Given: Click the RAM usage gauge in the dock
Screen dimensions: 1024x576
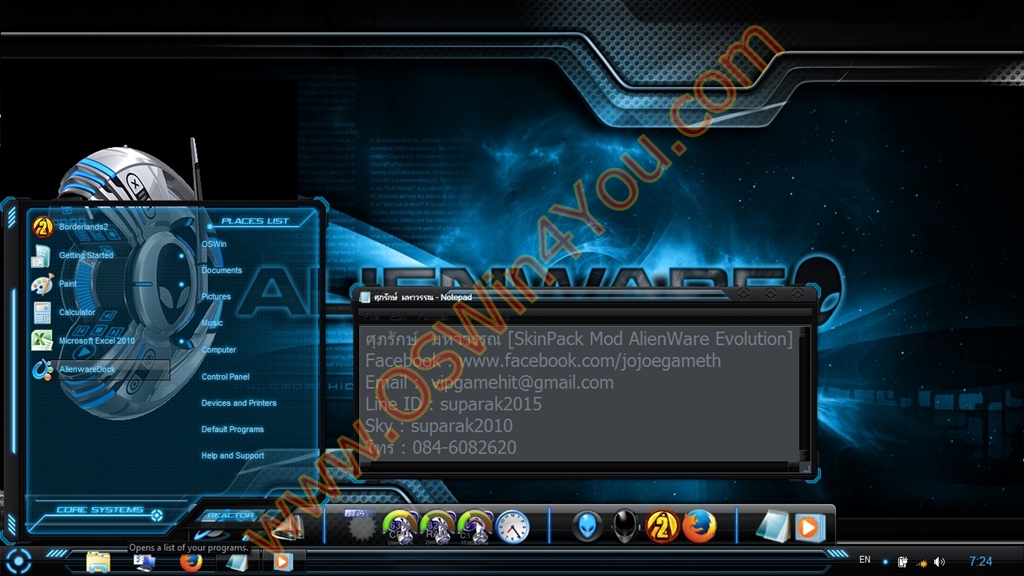Looking at the screenshot, I should pos(437,526).
